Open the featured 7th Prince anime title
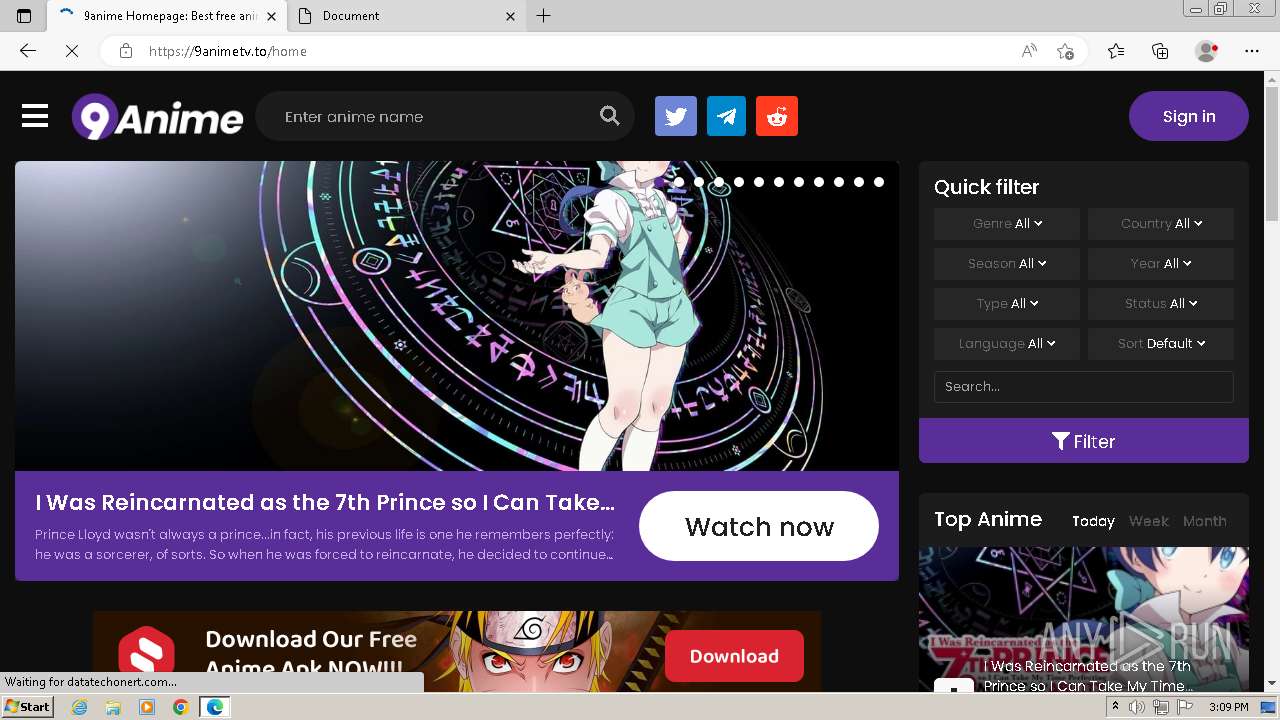 coord(325,502)
